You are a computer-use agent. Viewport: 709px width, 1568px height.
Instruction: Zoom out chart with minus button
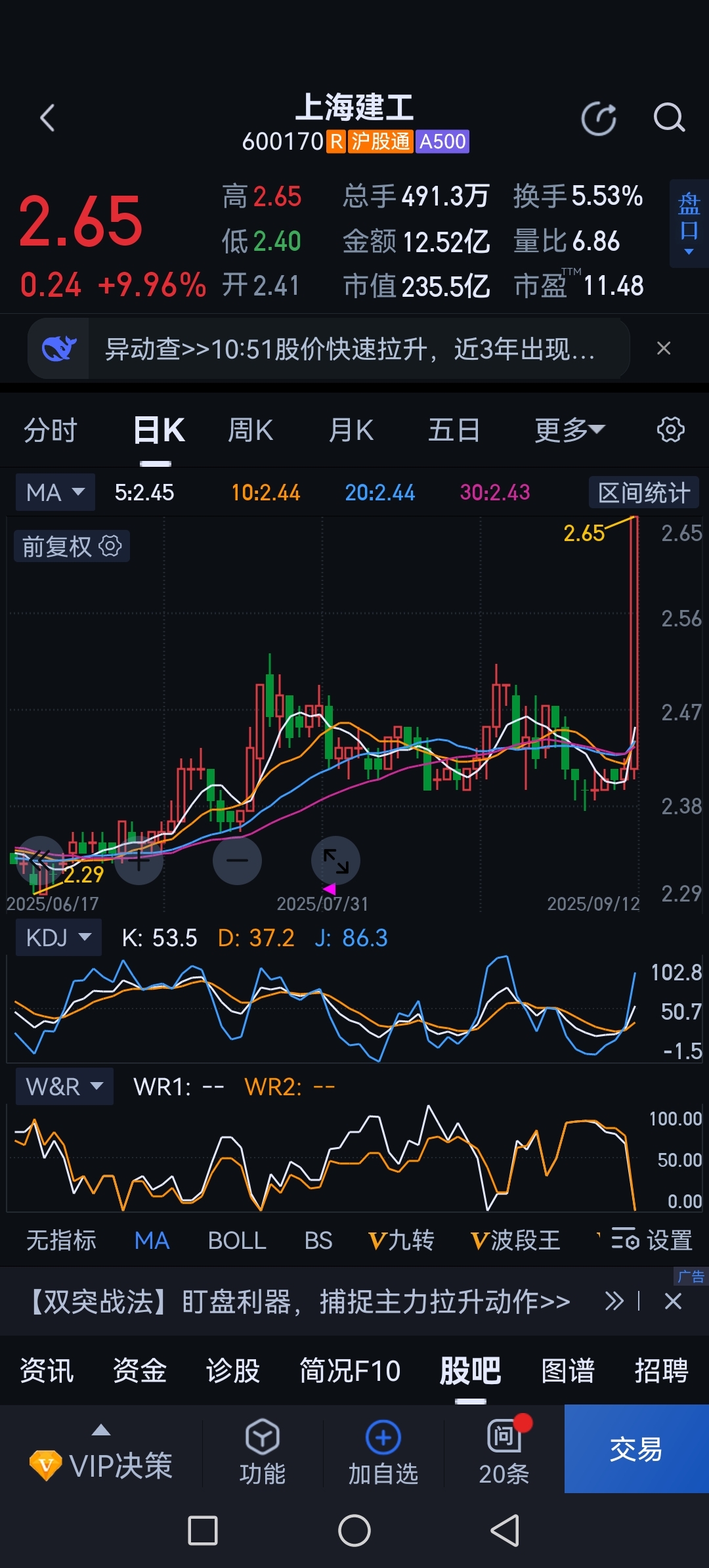pyautogui.click(x=237, y=860)
